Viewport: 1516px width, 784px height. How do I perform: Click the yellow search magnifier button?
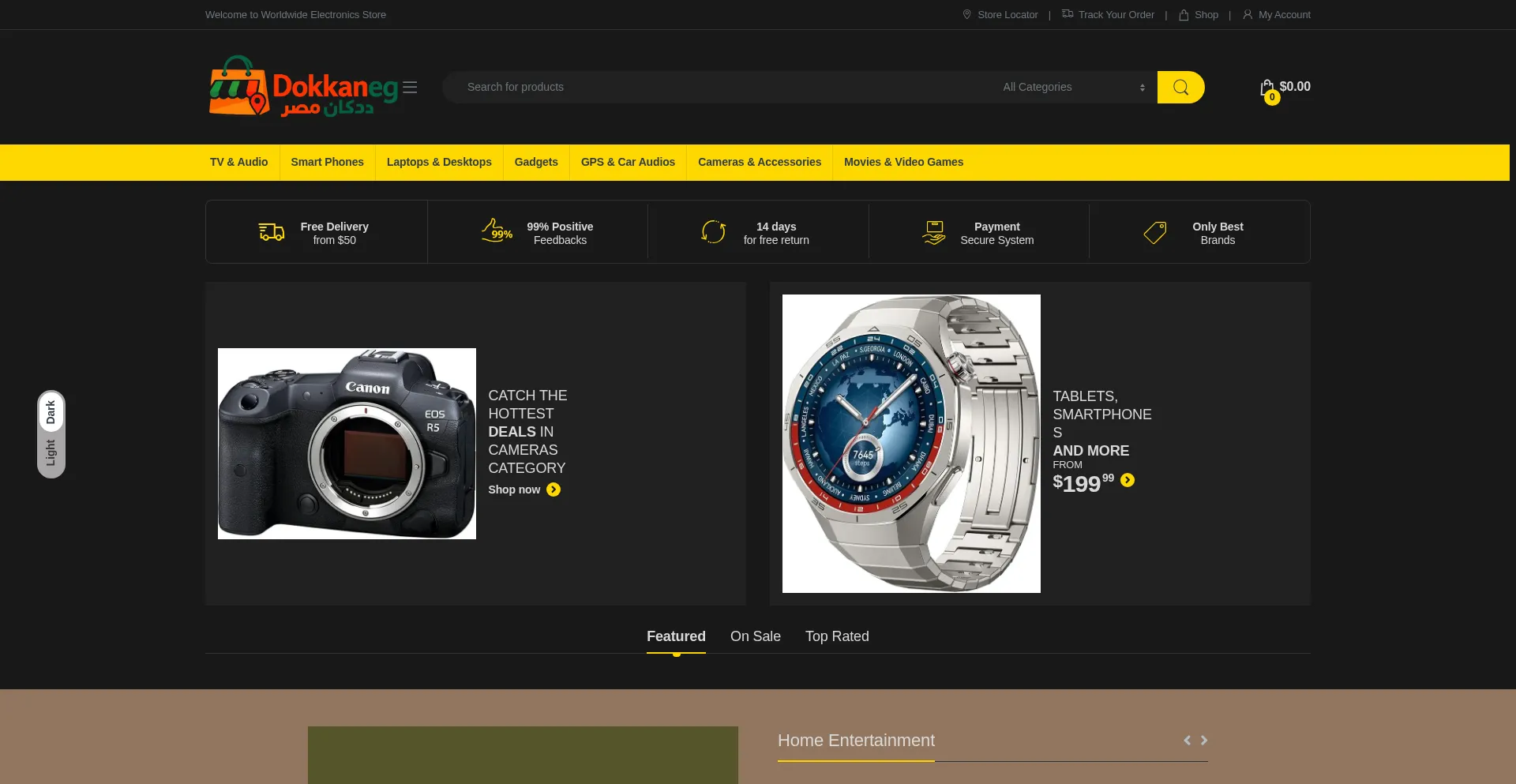[1180, 88]
